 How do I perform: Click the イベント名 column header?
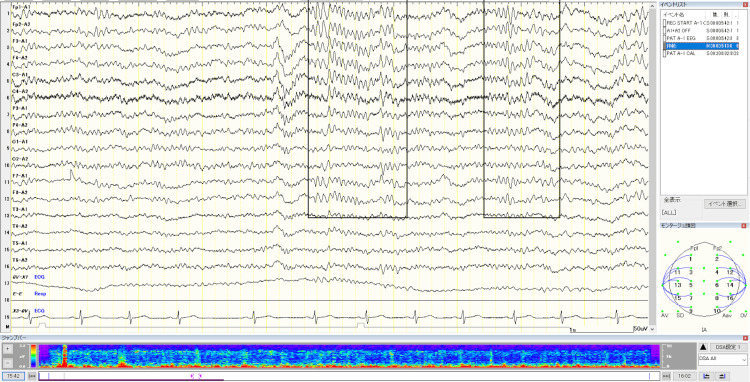pyautogui.click(x=674, y=15)
